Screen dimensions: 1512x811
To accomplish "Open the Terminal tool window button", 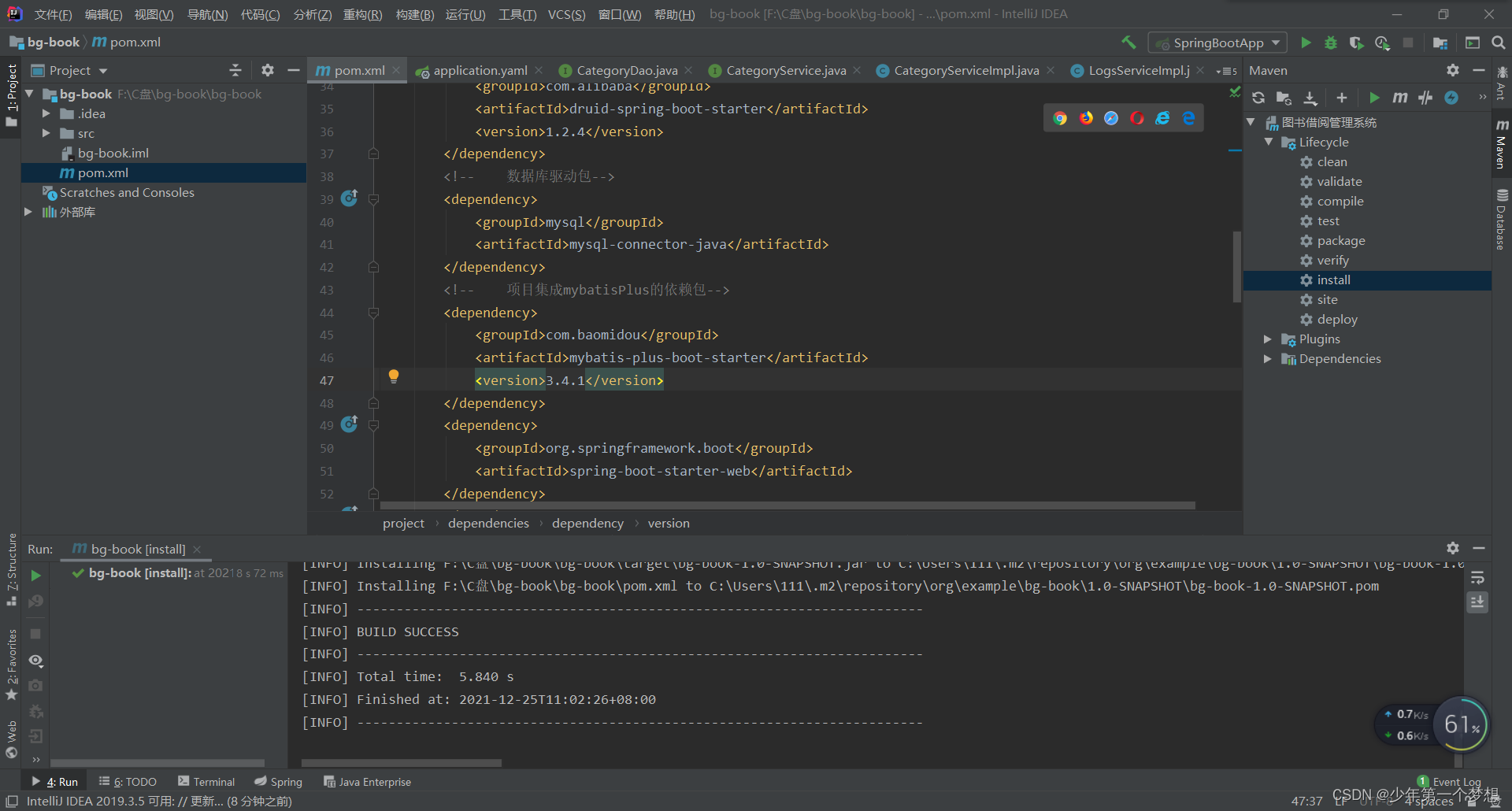I will [206, 781].
